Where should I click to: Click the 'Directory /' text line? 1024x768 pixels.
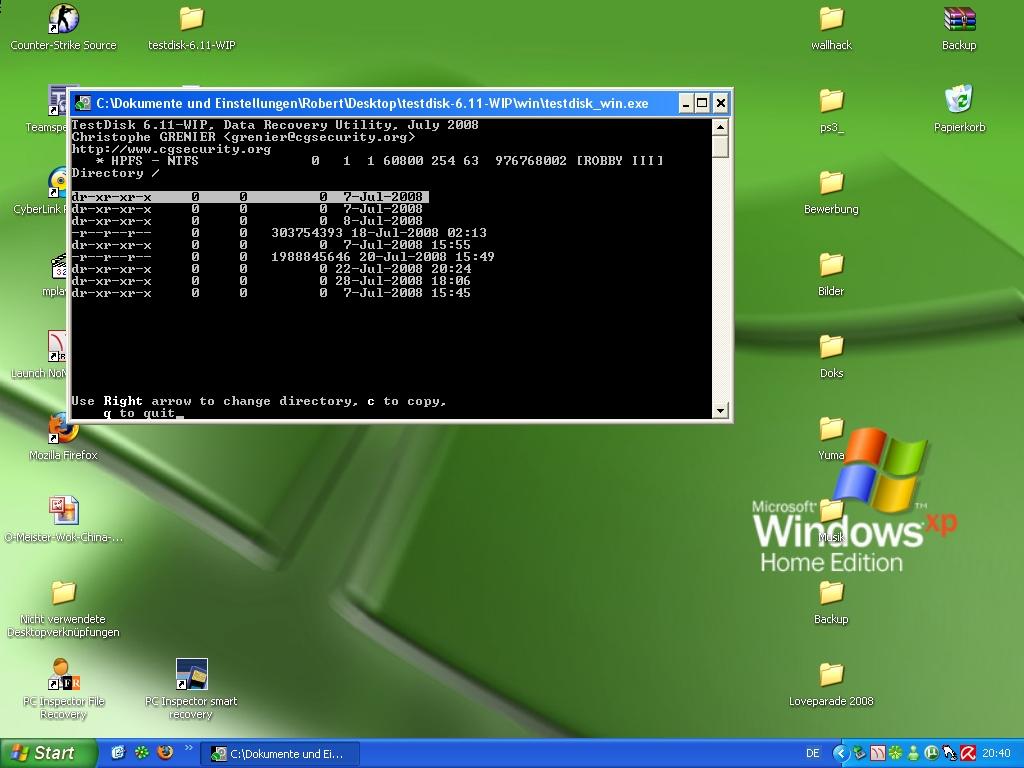(x=115, y=173)
